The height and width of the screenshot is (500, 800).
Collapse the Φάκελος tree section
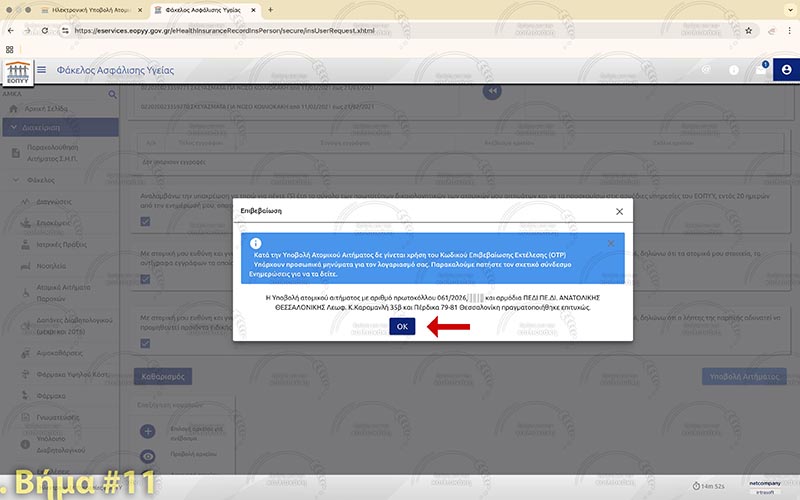(x=16, y=181)
